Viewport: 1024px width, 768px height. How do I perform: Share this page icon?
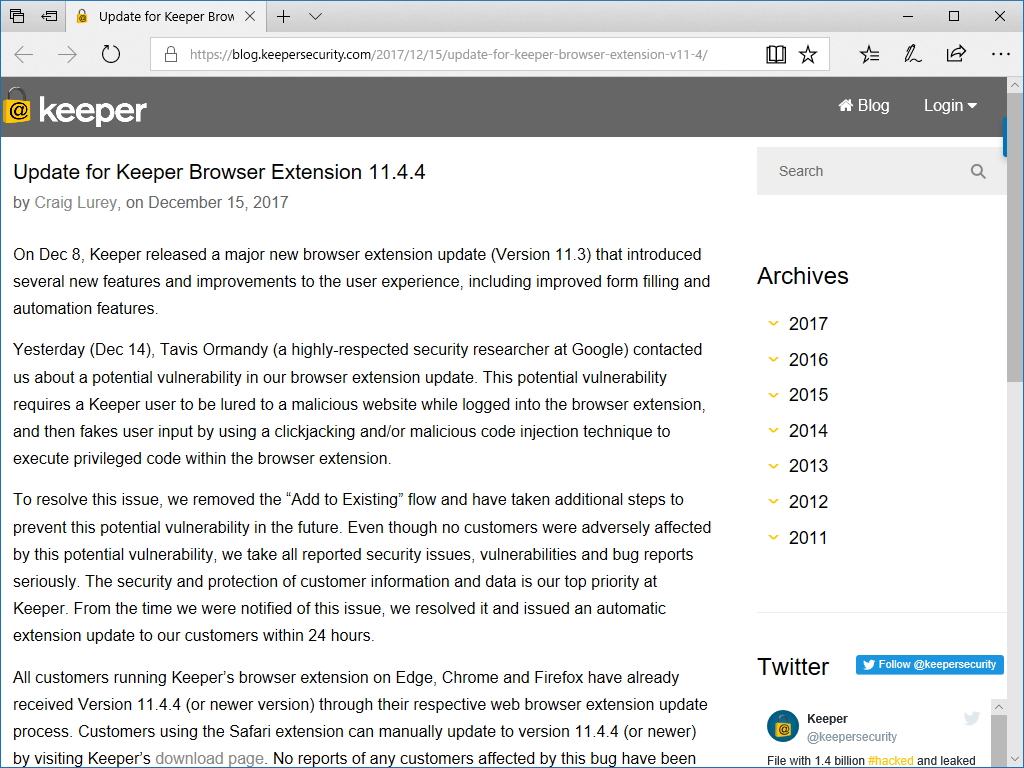[x=956, y=54]
